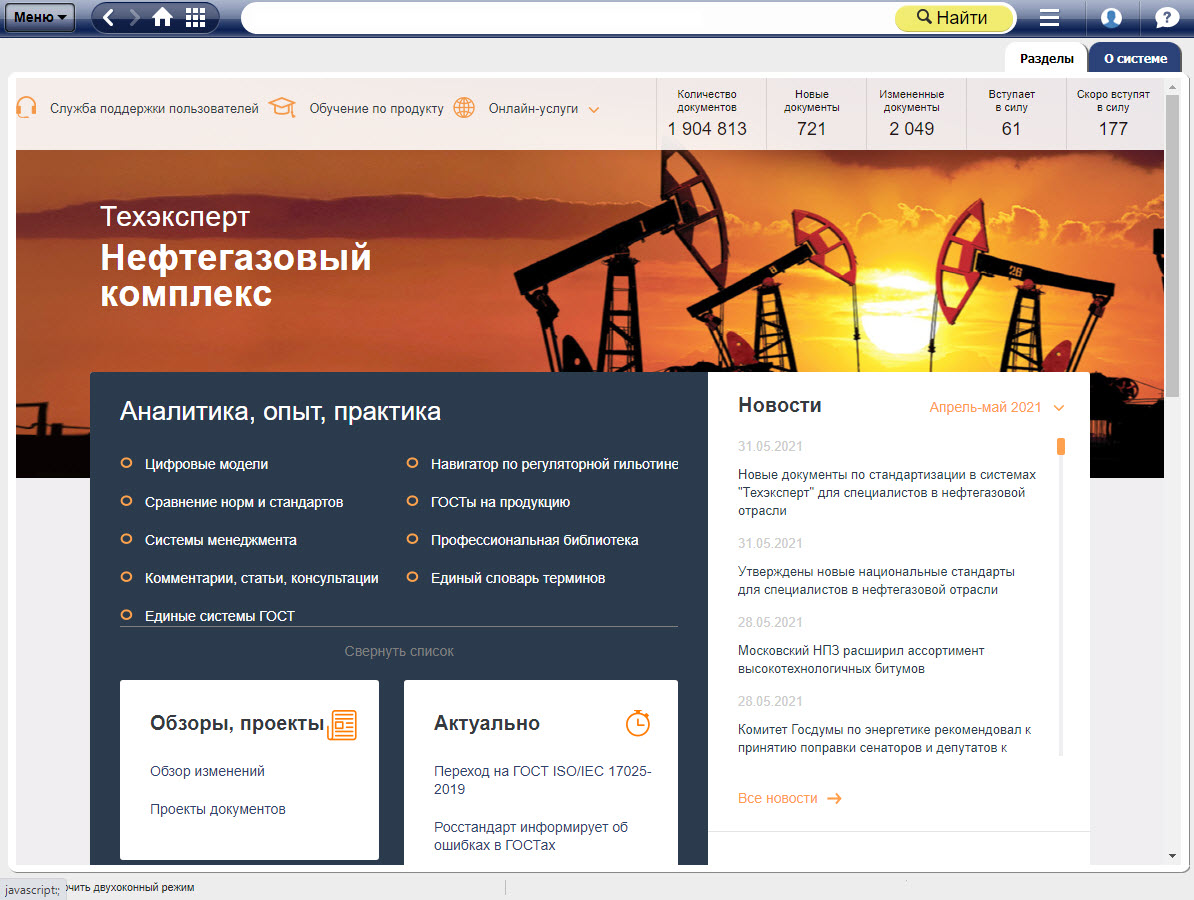Click the Аналитика, опыт, практика heading
1194x900 pixels.
280,411
